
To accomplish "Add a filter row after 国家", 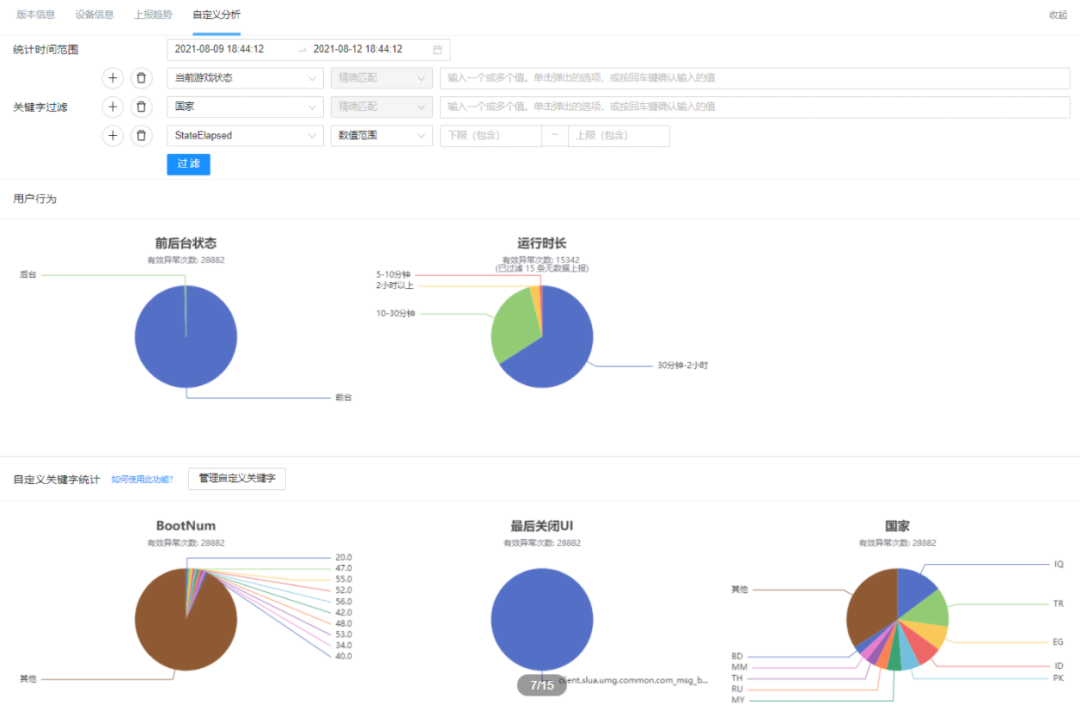I will pyautogui.click(x=113, y=107).
